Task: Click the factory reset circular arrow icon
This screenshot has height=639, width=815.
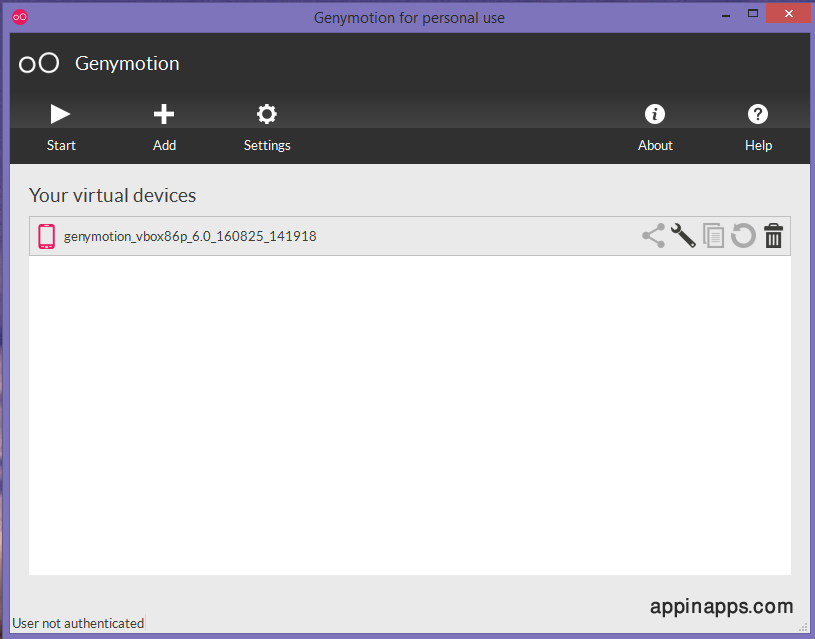Action: tap(744, 236)
